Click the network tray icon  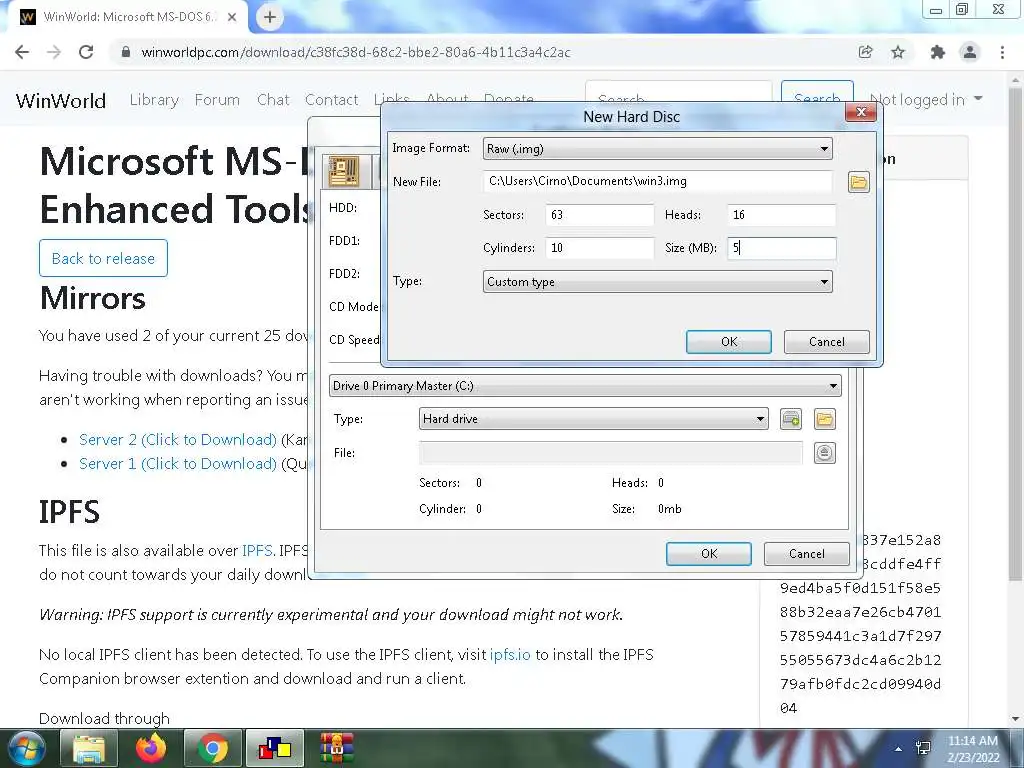923,748
